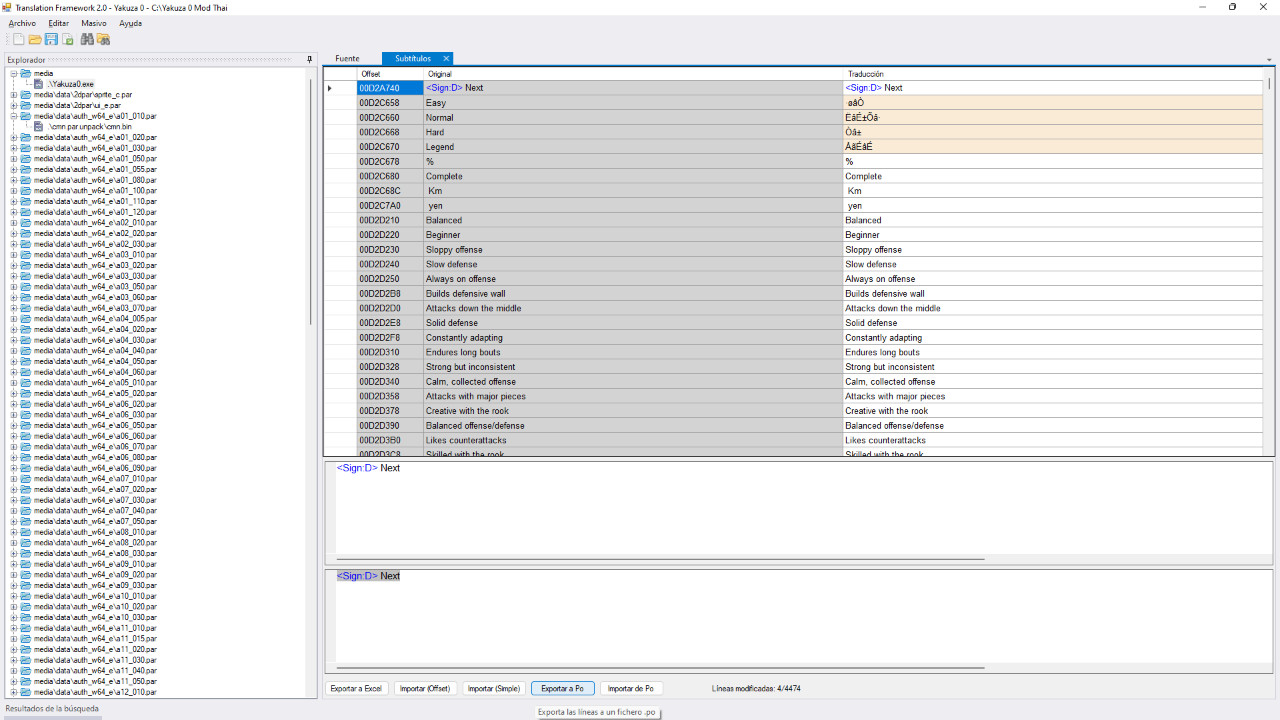1280x720 pixels.
Task: Select tree item a08_030.par
Action: [x=95, y=553]
